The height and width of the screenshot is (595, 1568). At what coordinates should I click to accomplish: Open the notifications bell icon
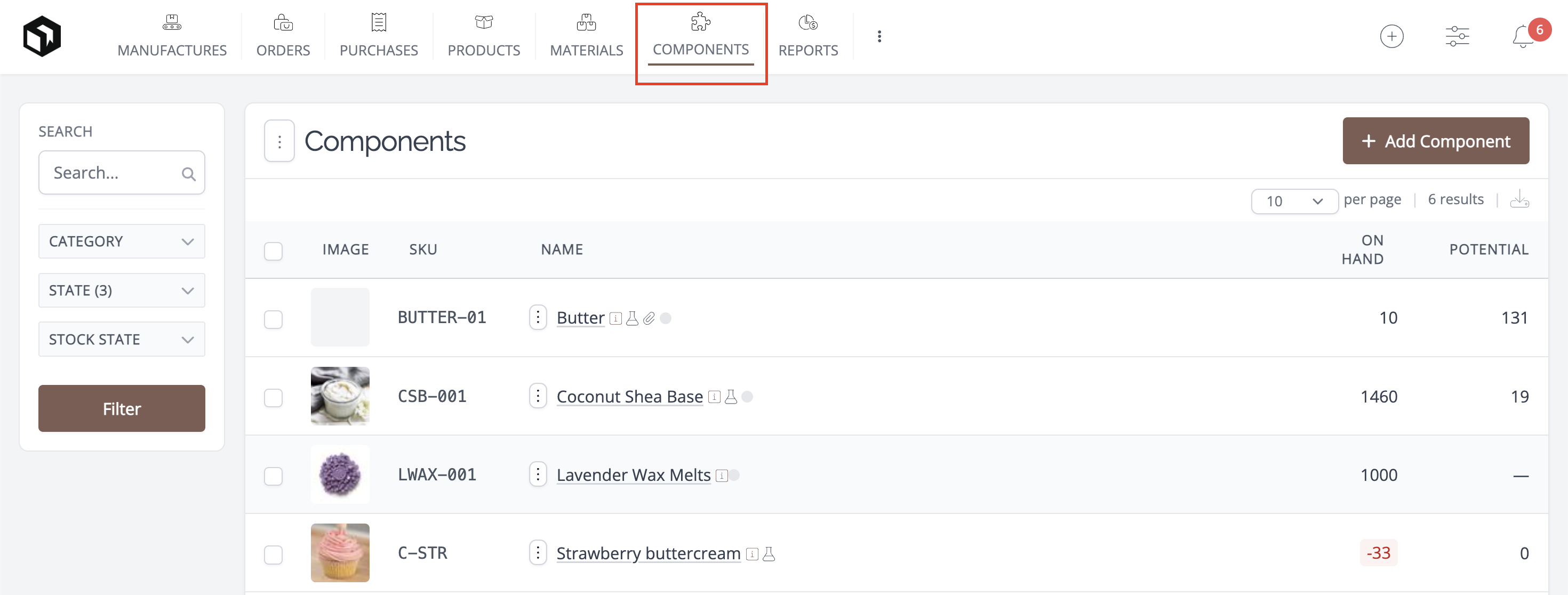[1522, 36]
